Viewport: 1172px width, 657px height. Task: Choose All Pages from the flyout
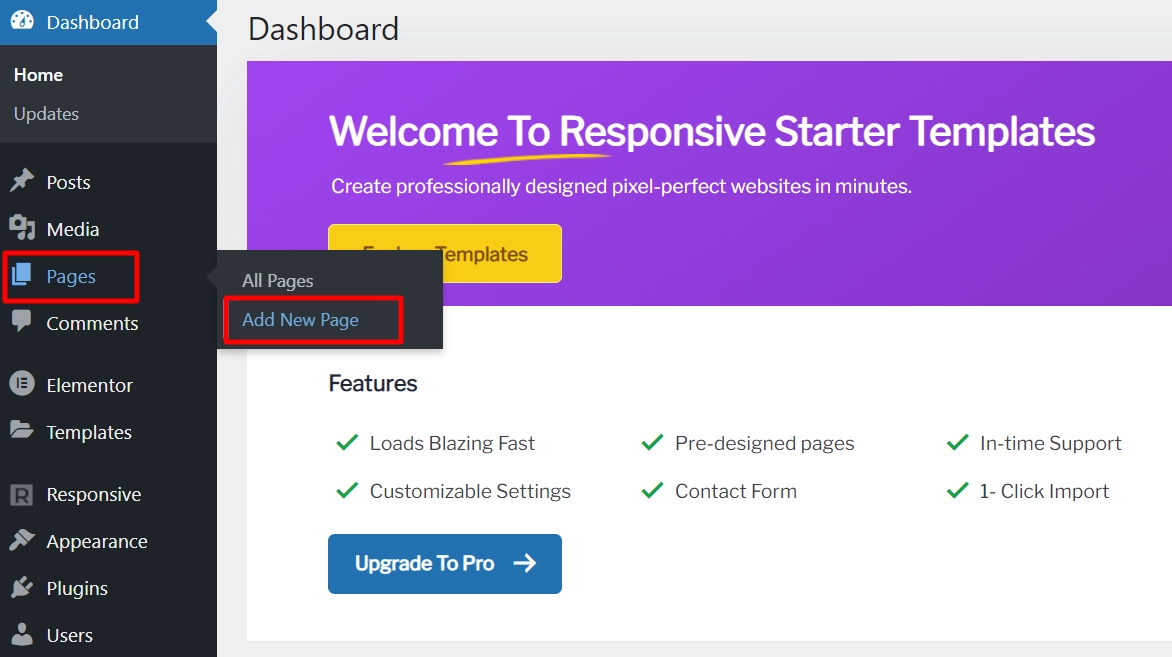(x=277, y=281)
